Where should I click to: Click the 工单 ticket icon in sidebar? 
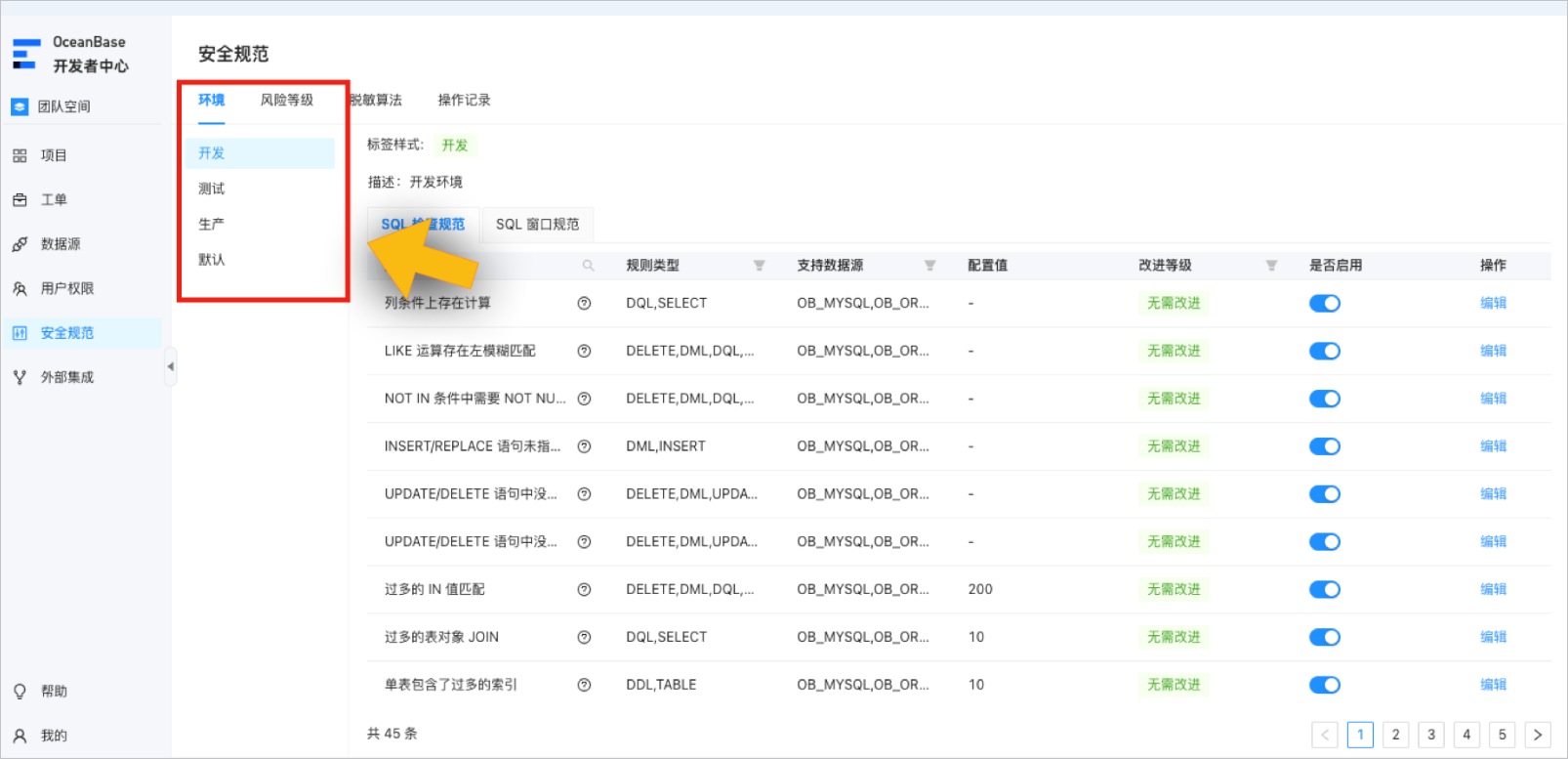click(x=20, y=199)
